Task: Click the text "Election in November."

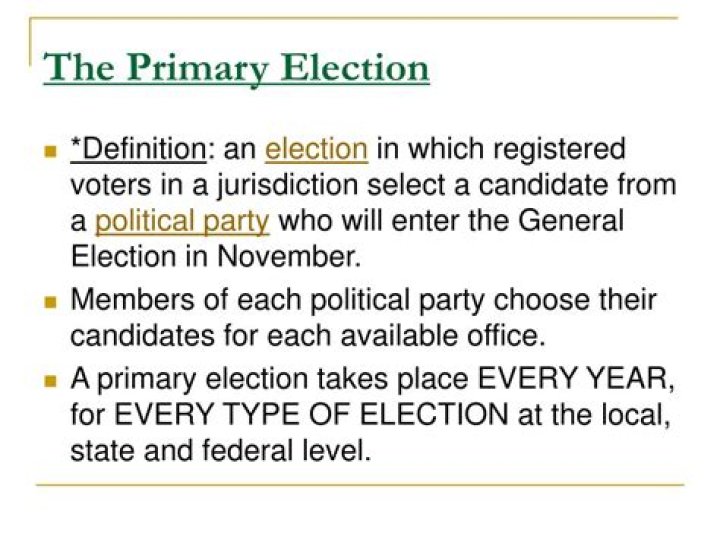Action: click(215, 256)
